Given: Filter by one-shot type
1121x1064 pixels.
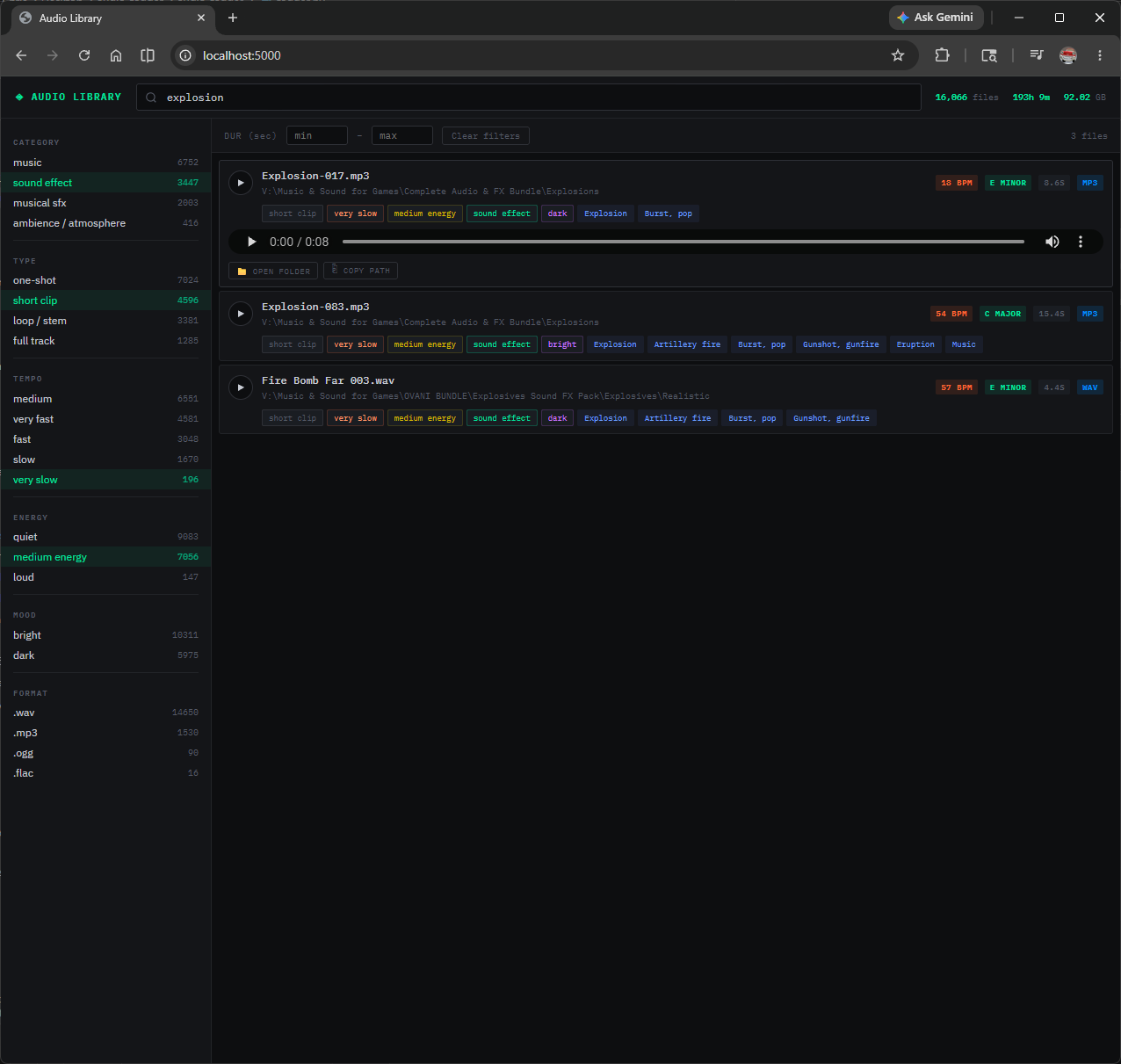Looking at the screenshot, I should 105,280.
